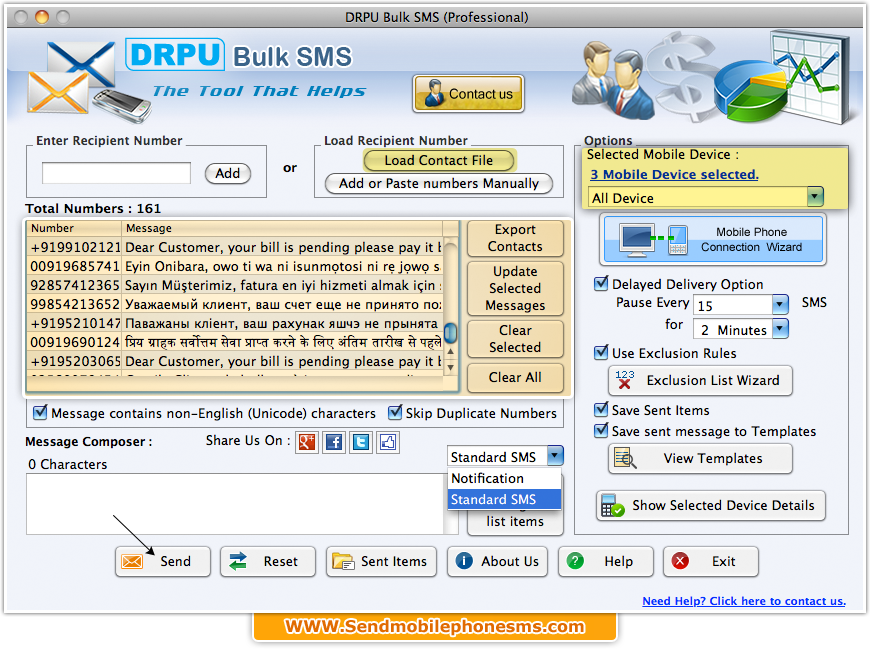Select row with number +9195203065
The height and width of the screenshot is (649, 870).
point(235,361)
